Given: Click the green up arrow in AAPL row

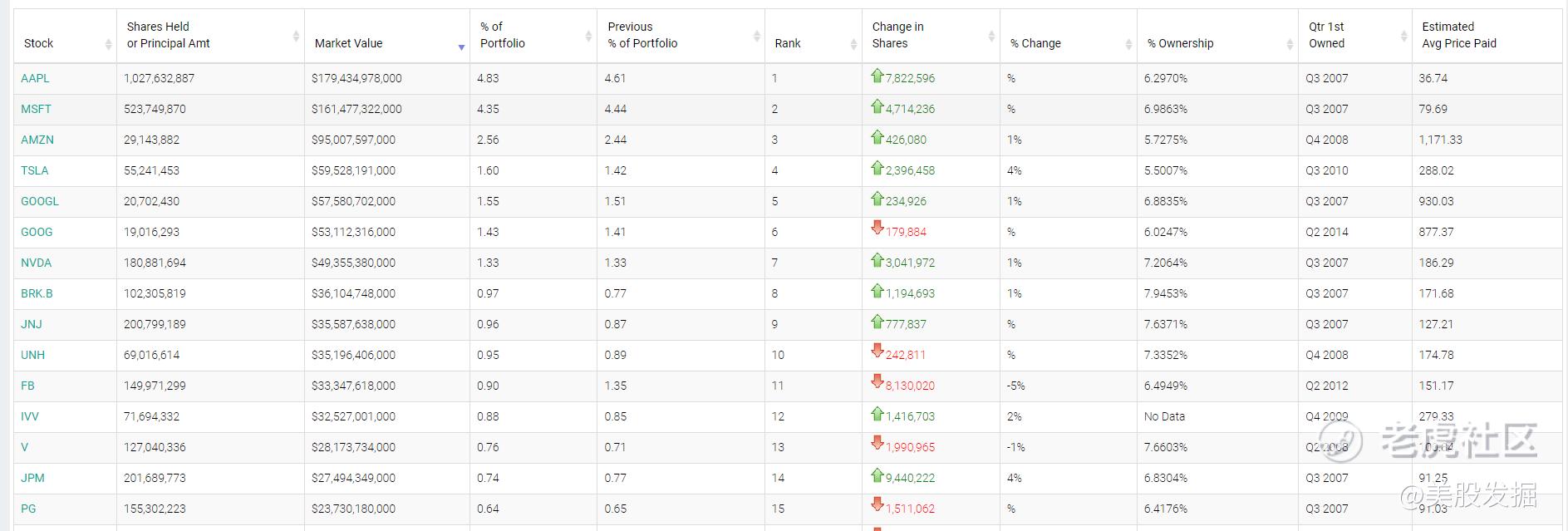Looking at the screenshot, I should coord(877,76).
